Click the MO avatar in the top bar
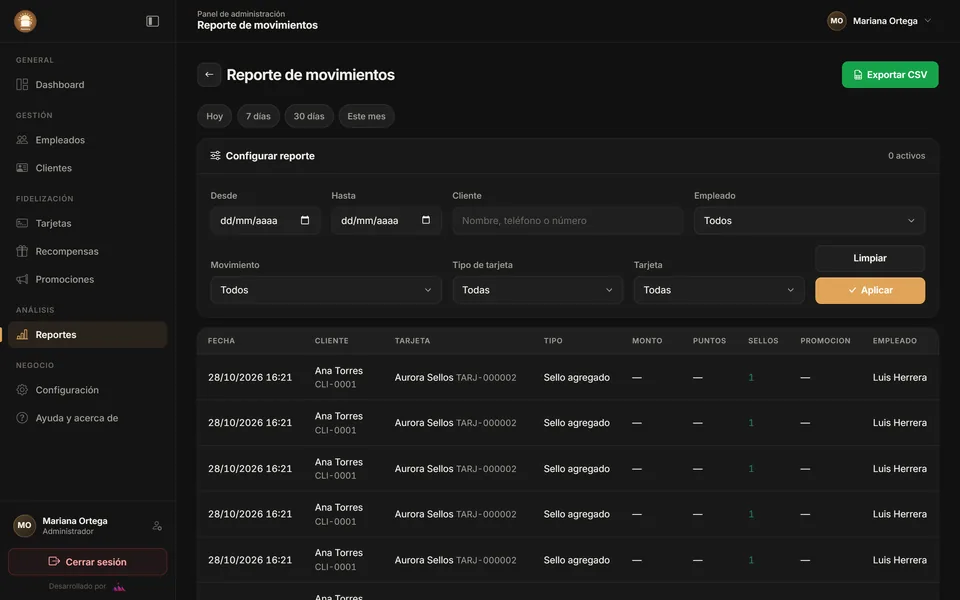960x600 pixels. [x=836, y=21]
